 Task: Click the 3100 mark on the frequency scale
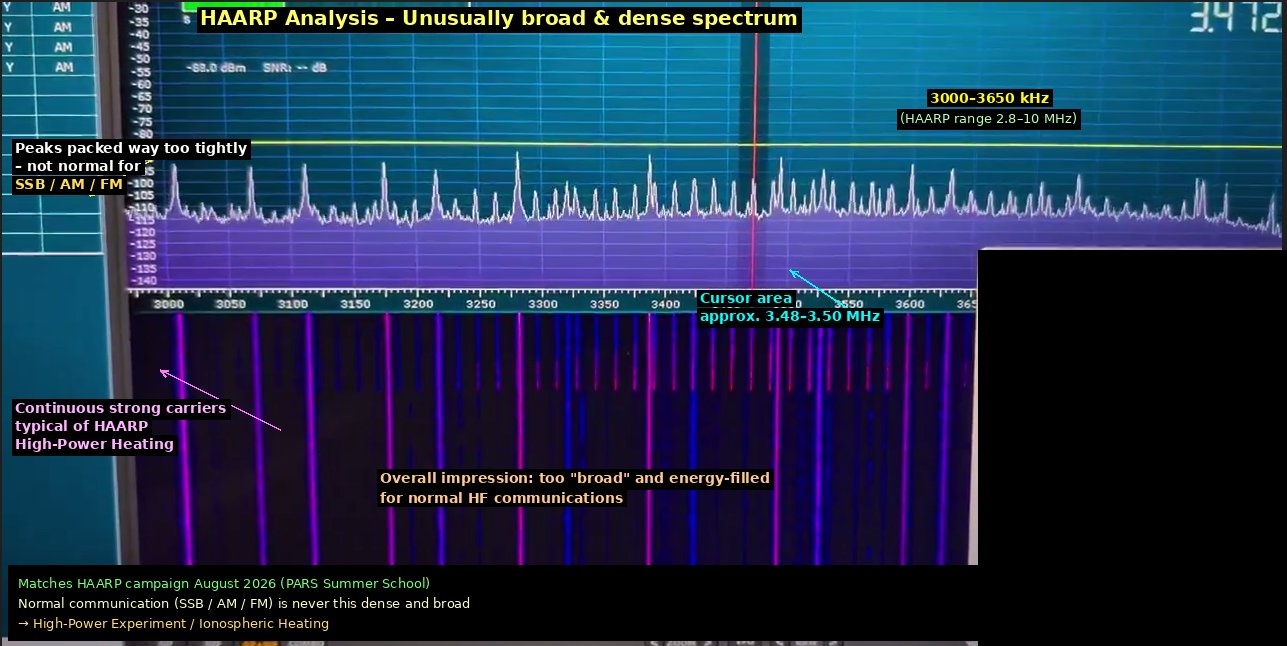[293, 304]
